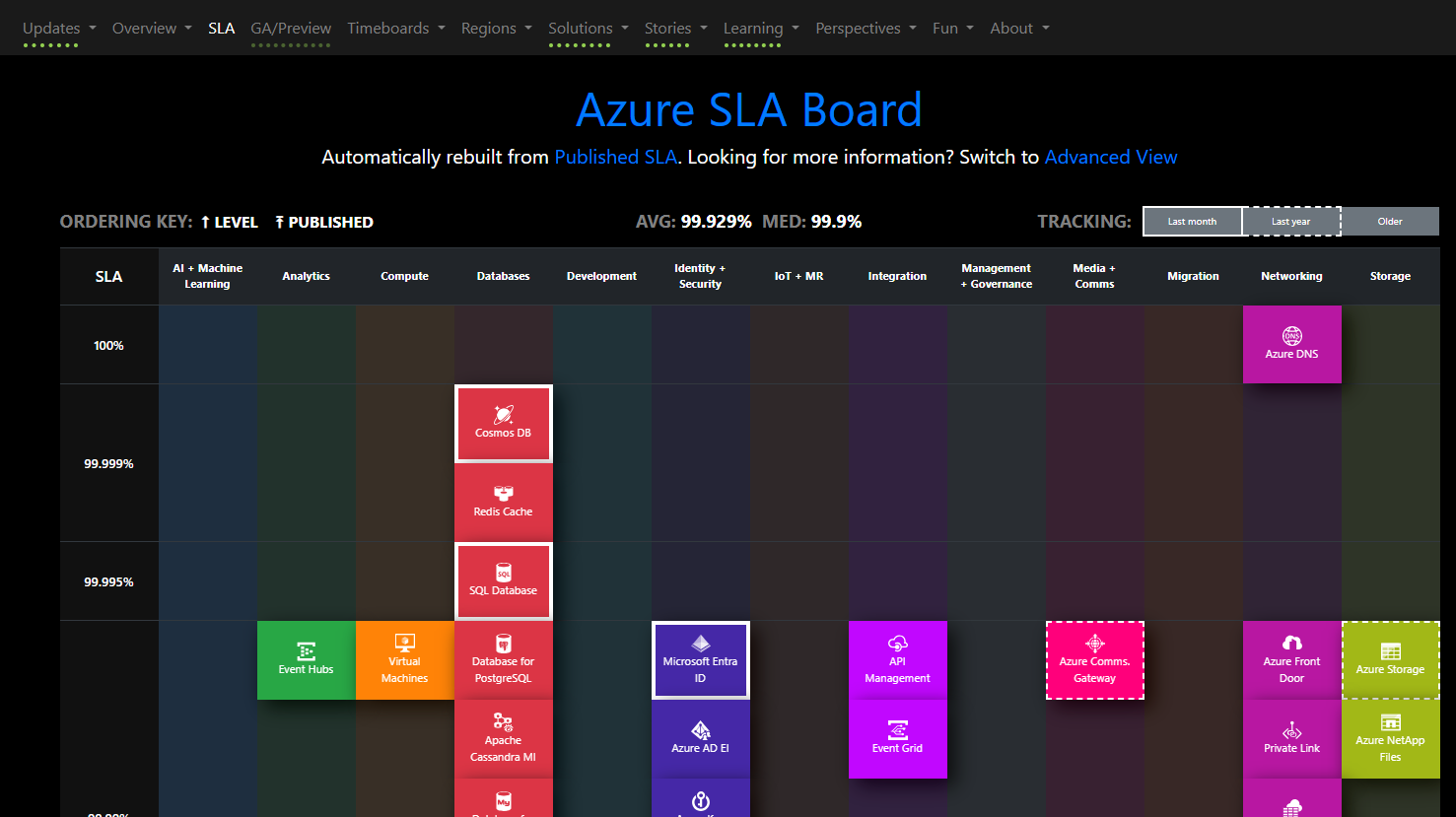The image size is (1456, 817).
Task: Switch to Advanced View link
Action: tap(1111, 157)
